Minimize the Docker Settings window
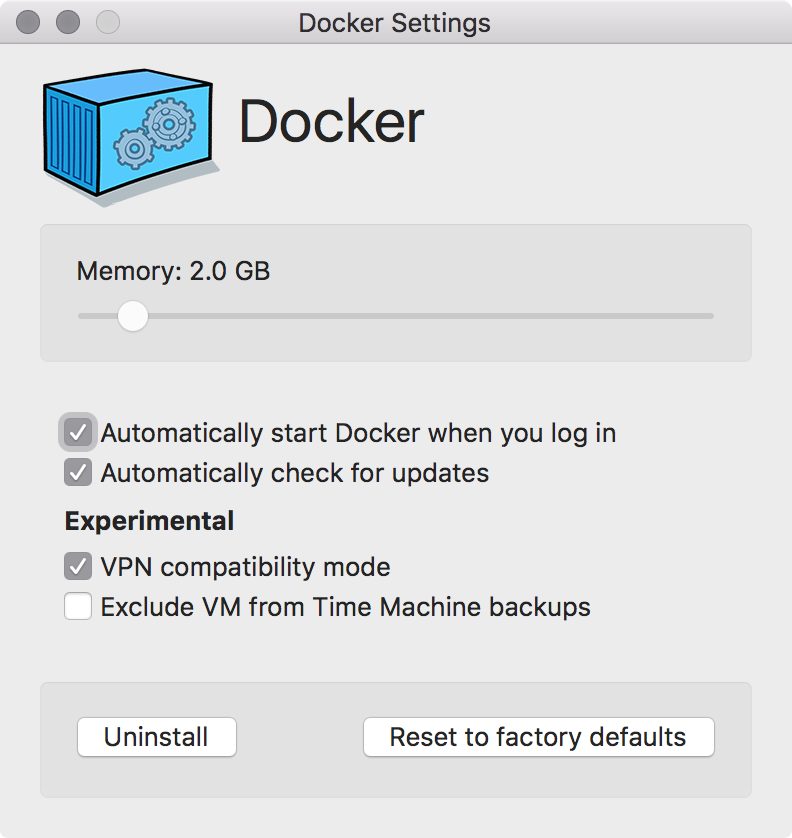This screenshot has height=838, width=792. (x=68, y=22)
